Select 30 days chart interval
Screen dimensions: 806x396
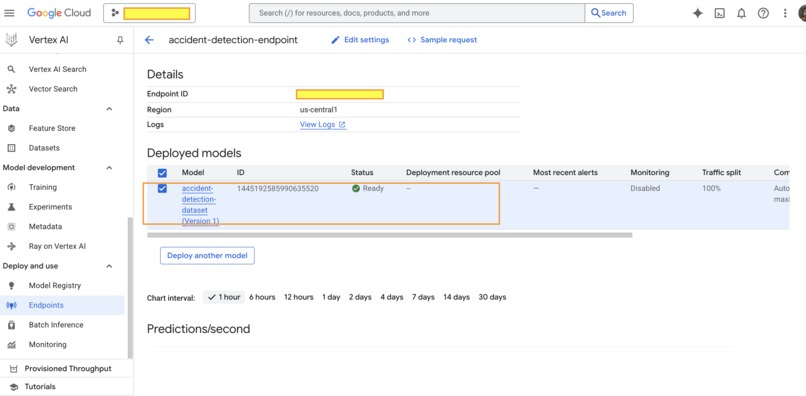click(x=492, y=297)
